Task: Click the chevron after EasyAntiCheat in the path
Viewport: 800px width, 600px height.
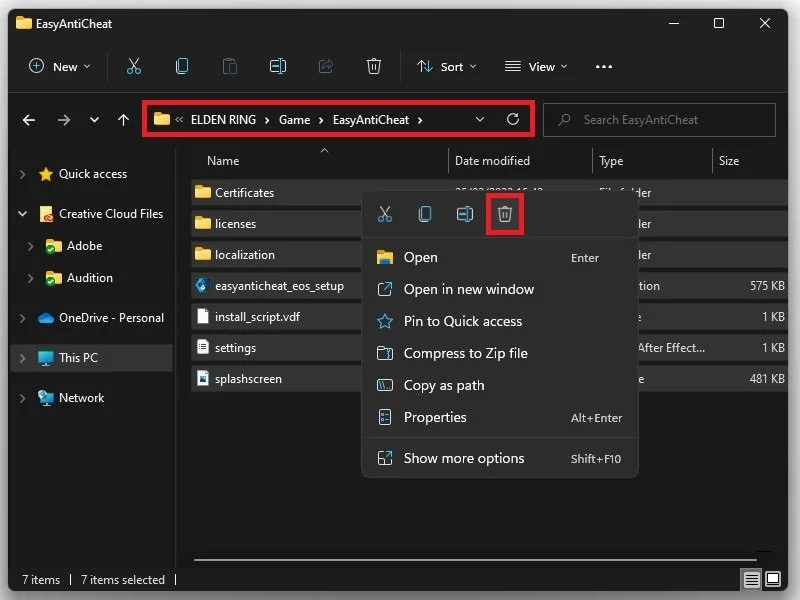Action: (420, 120)
